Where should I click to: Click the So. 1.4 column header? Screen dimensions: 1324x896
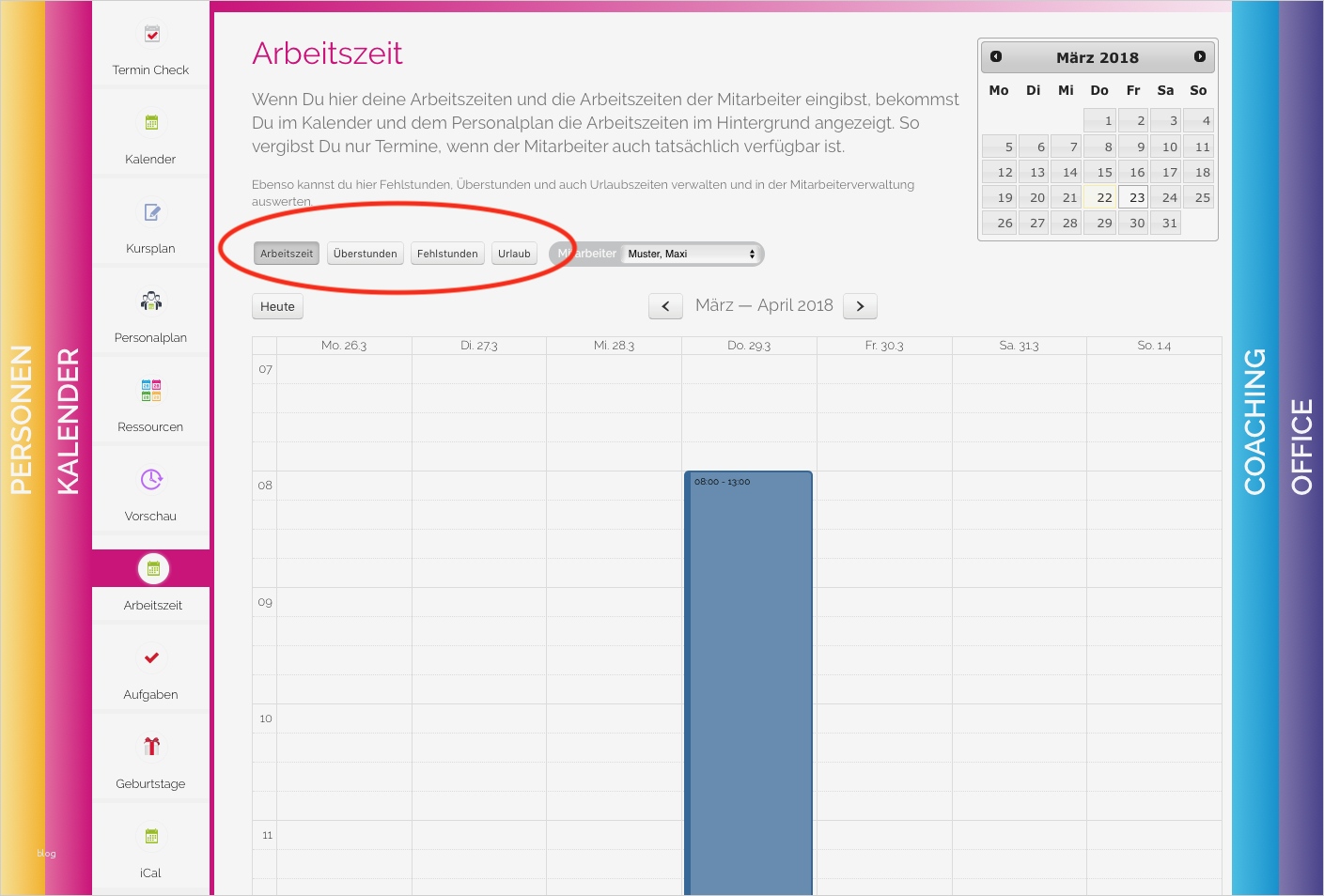tap(1154, 346)
